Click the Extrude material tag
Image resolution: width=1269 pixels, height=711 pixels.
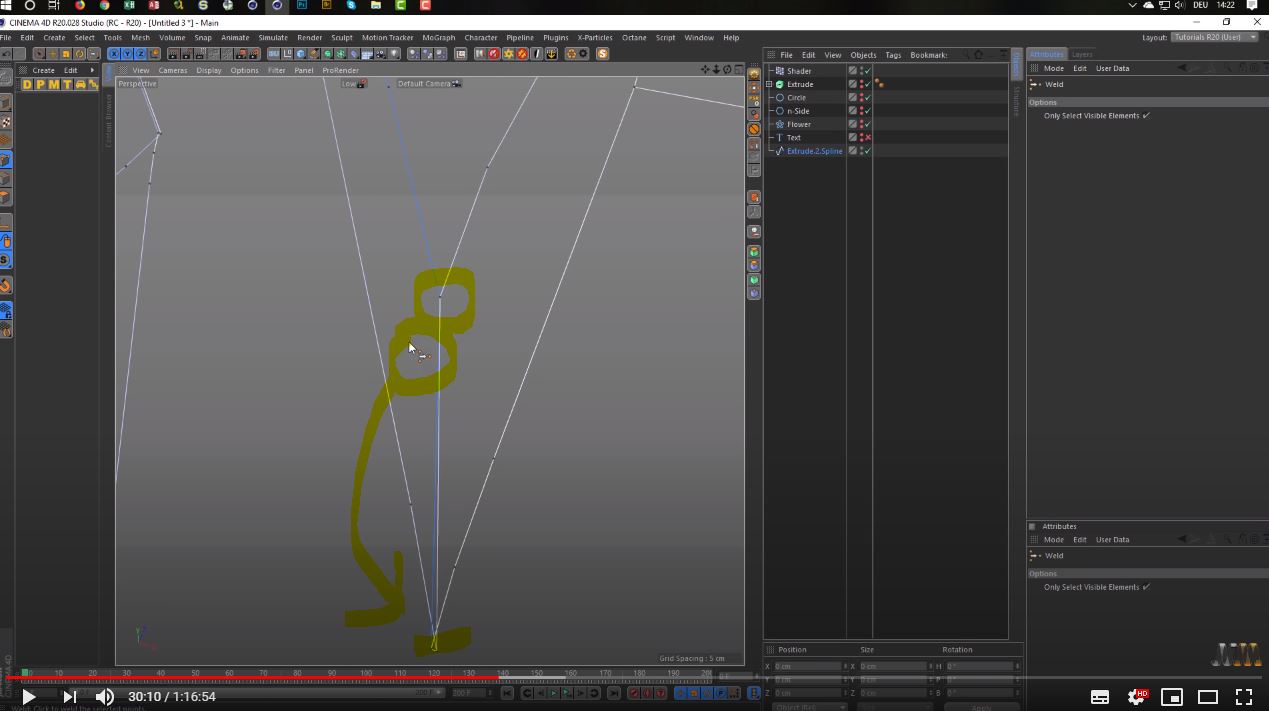tap(879, 84)
